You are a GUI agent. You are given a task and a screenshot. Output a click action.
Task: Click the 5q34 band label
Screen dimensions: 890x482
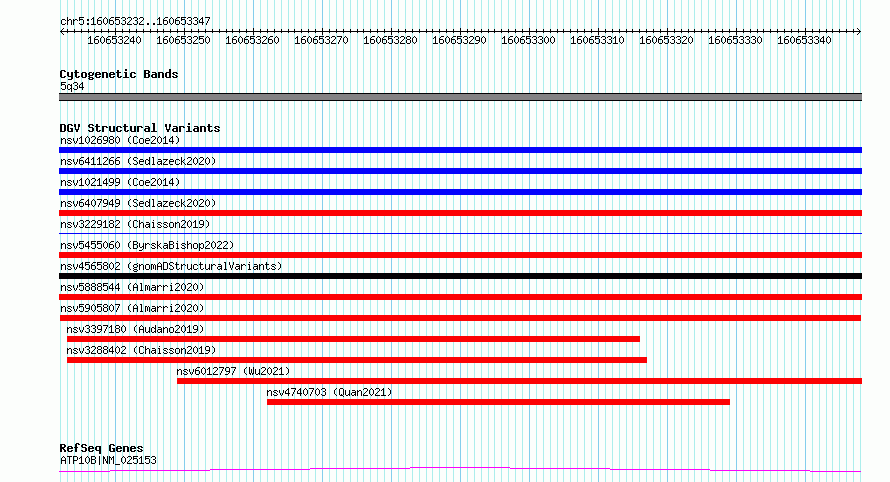click(x=72, y=86)
